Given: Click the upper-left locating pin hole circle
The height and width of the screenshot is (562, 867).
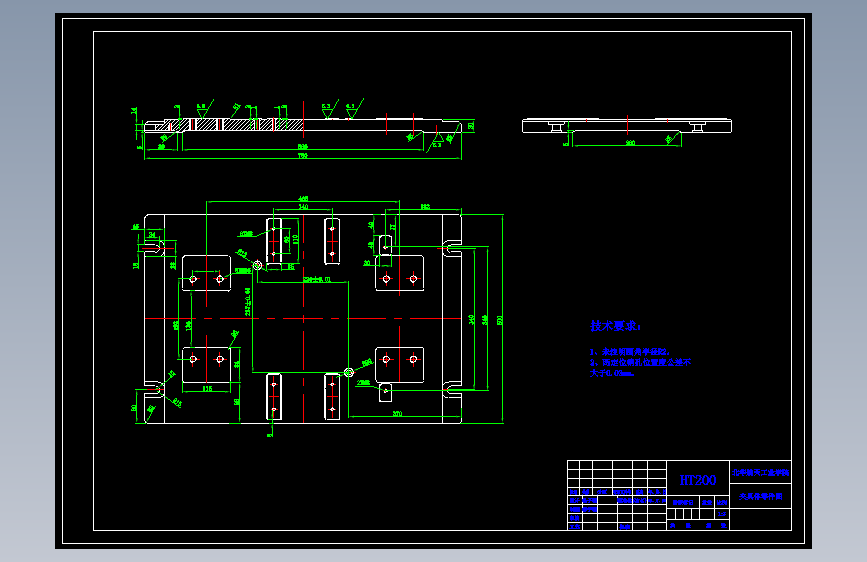Looking at the screenshot, I should pos(257,266).
